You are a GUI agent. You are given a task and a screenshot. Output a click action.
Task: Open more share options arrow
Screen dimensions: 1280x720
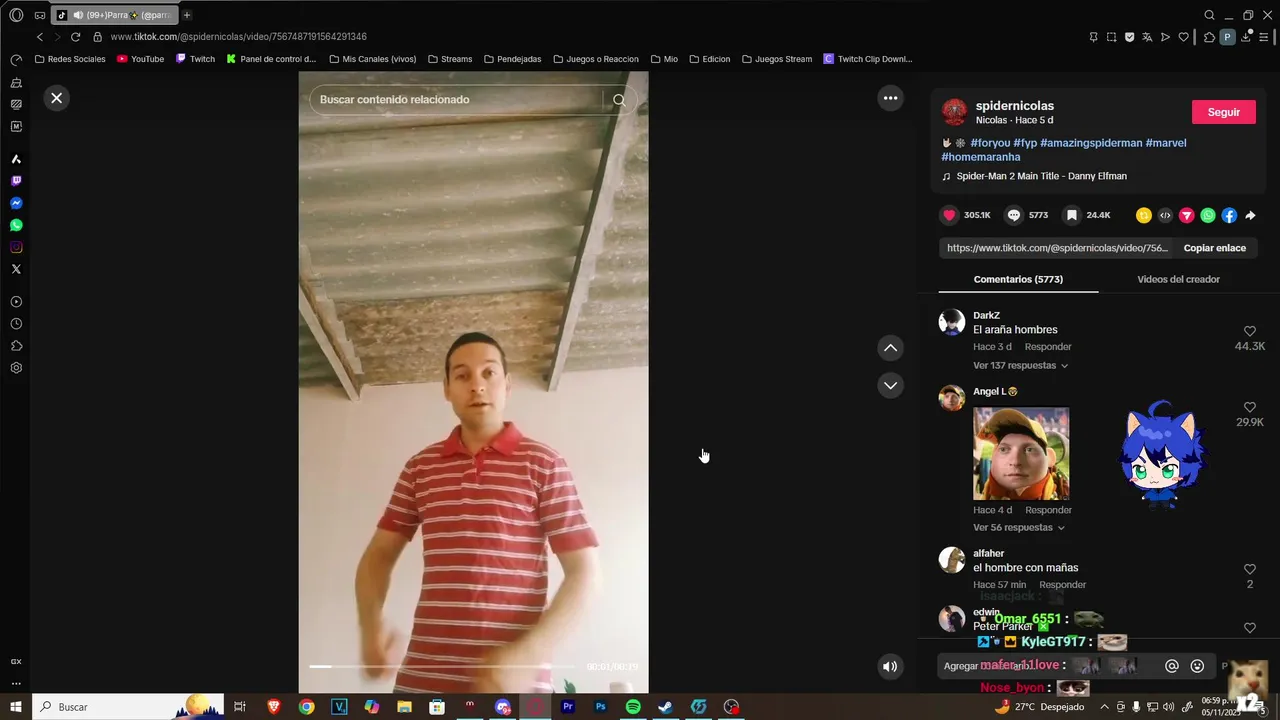[x=1250, y=215]
